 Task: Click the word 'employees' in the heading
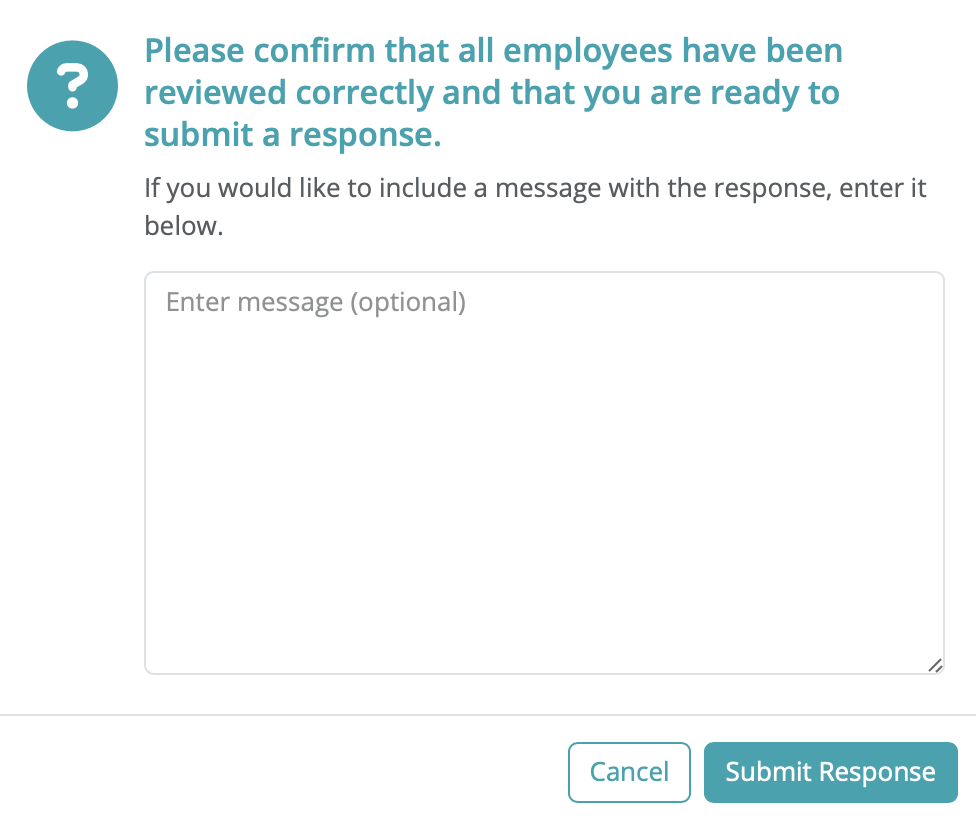click(x=588, y=52)
